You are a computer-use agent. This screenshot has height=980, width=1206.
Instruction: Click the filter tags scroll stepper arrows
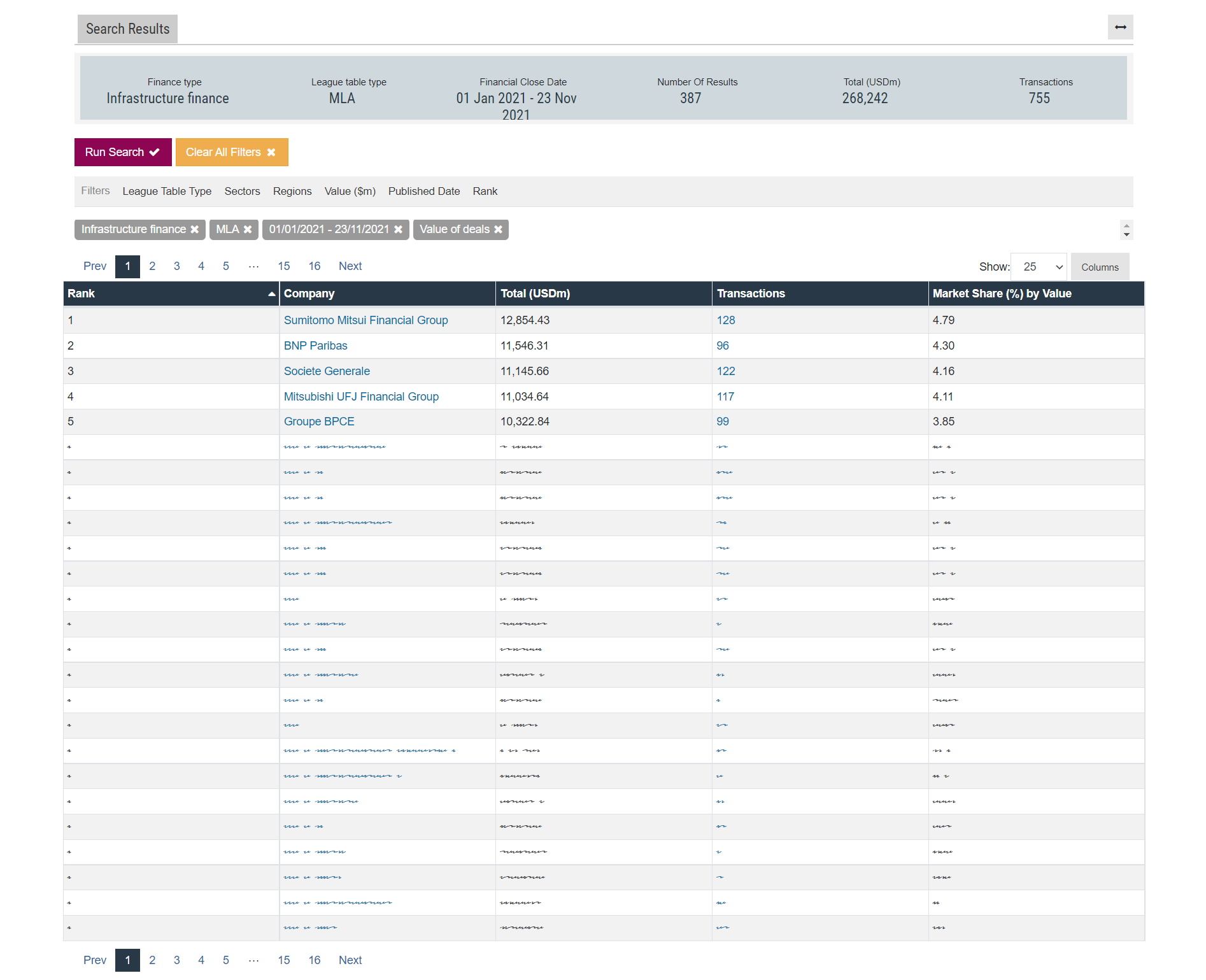(x=1126, y=230)
